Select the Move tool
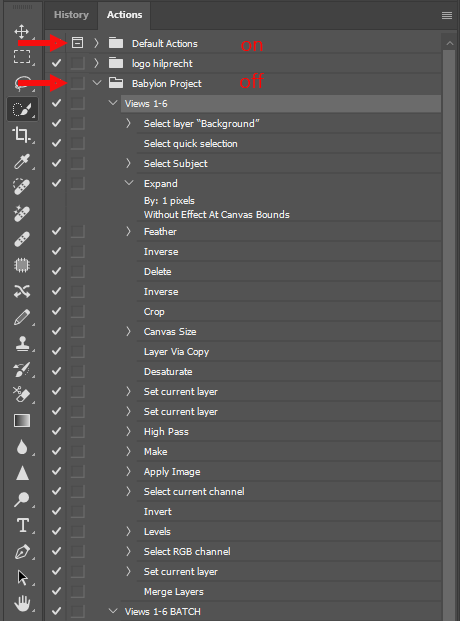Viewport: 460px width, 621px height. click(x=22, y=31)
